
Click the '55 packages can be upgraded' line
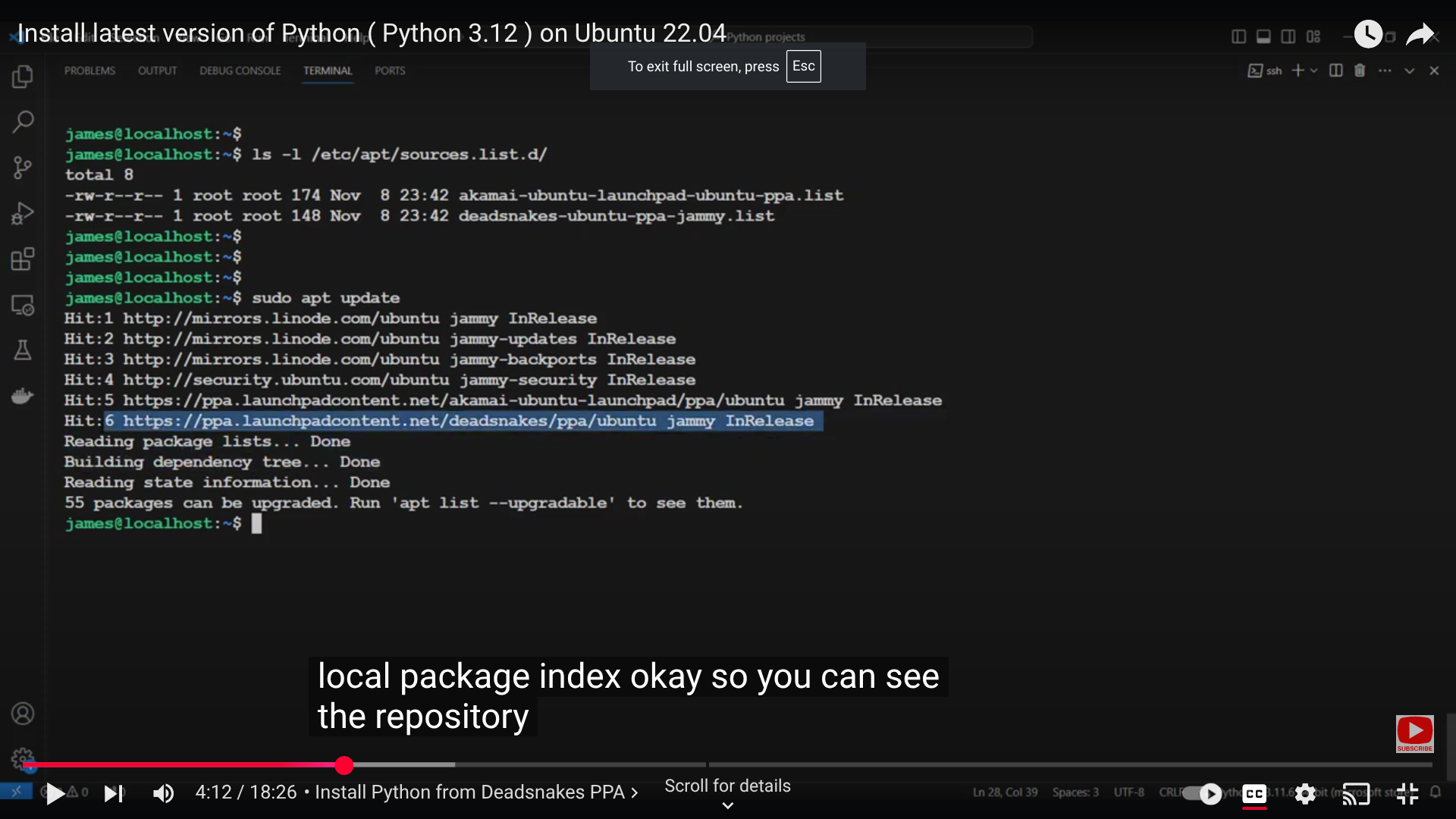coord(403,503)
